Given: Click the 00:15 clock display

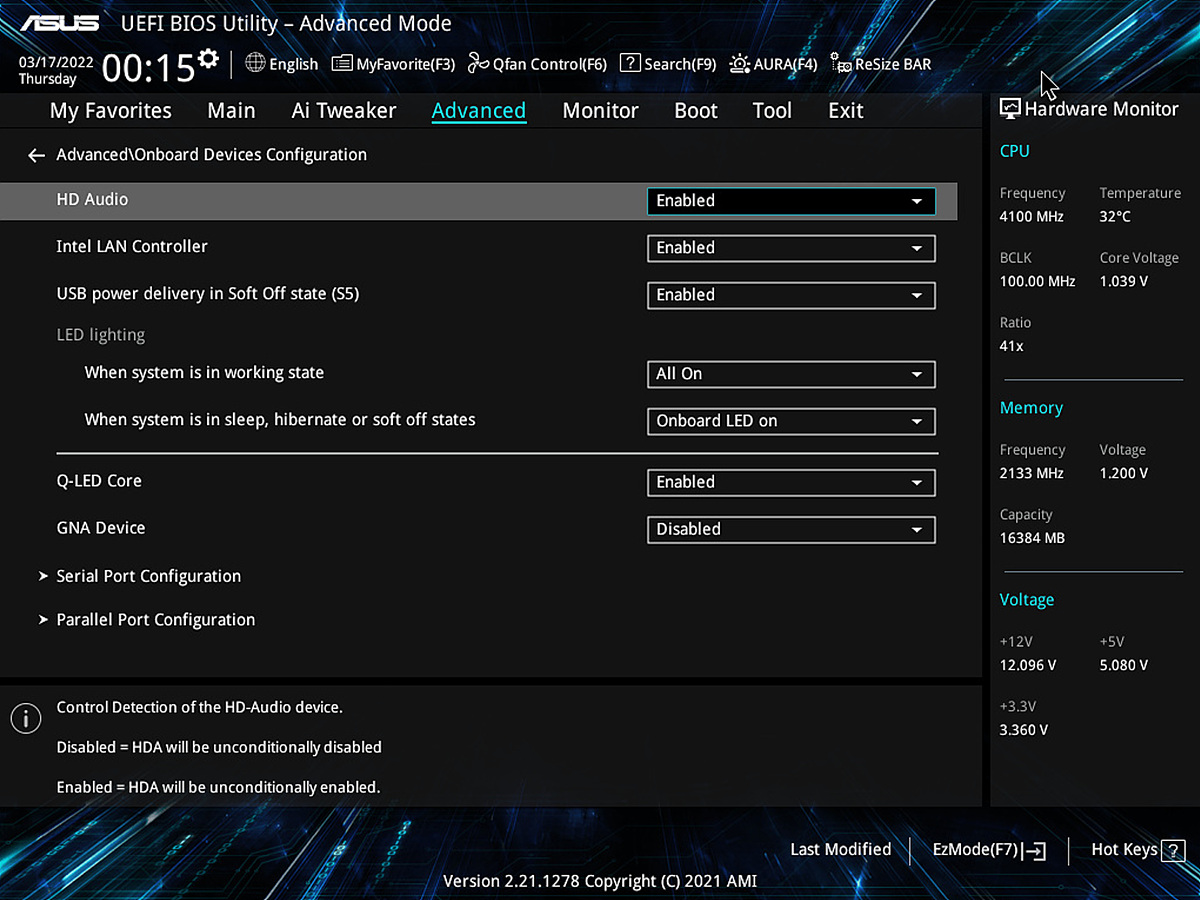Looking at the screenshot, I should [148, 68].
